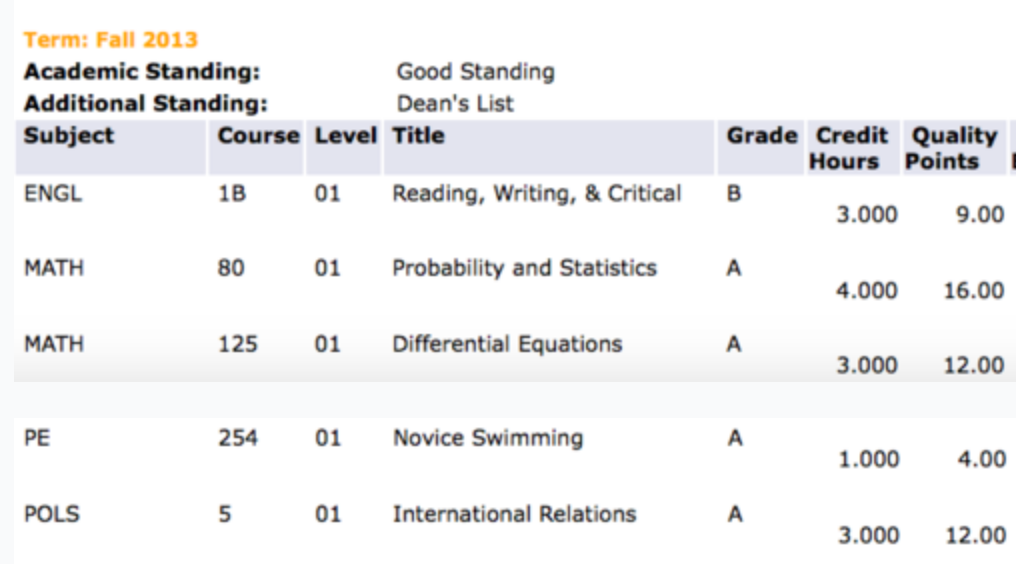Select the Credit Hours column header
This screenshot has height=564, width=1016.
(x=851, y=148)
